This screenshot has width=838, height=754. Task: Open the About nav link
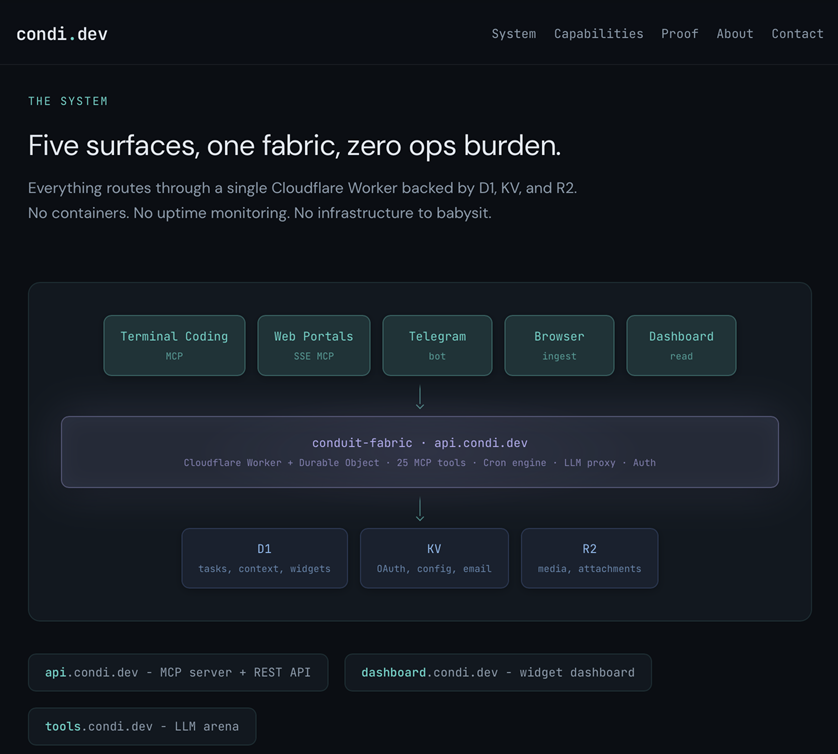tap(735, 34)
